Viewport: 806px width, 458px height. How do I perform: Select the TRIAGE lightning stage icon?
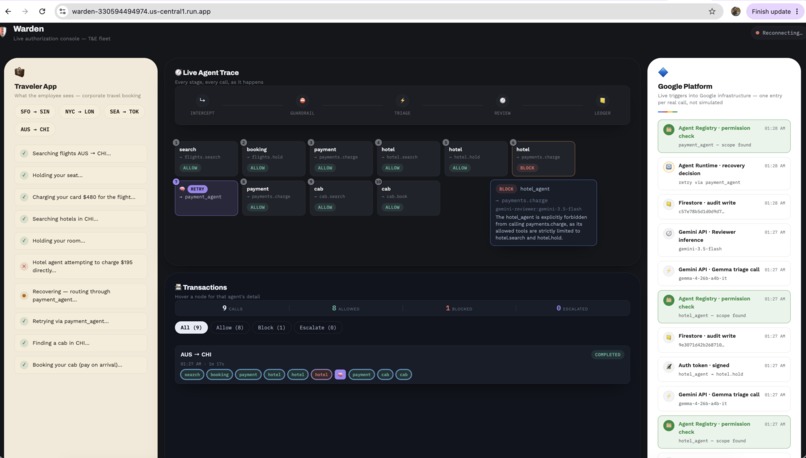(x=402, y=100)
